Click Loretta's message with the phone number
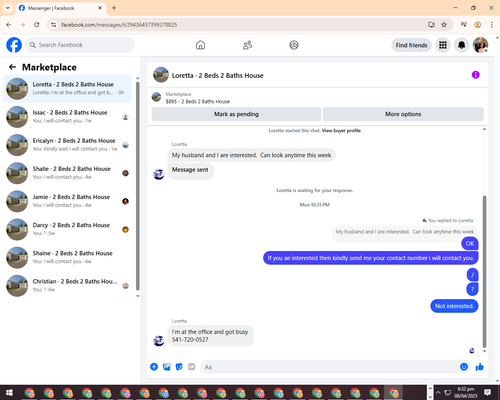This screenshot has width=500, height=400. 210,336
